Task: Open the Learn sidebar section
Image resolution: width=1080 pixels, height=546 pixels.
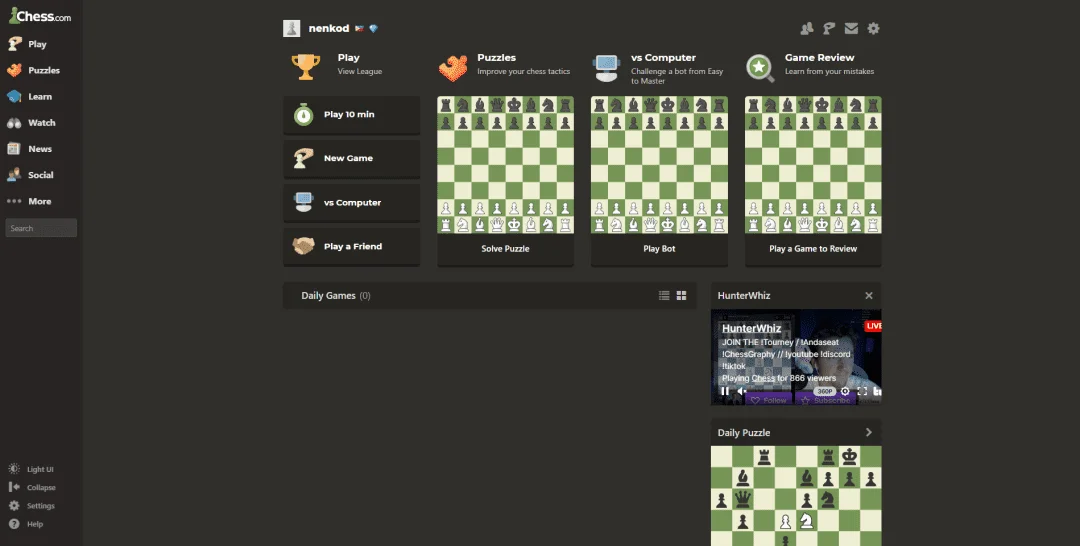Action: coord(41,96)
